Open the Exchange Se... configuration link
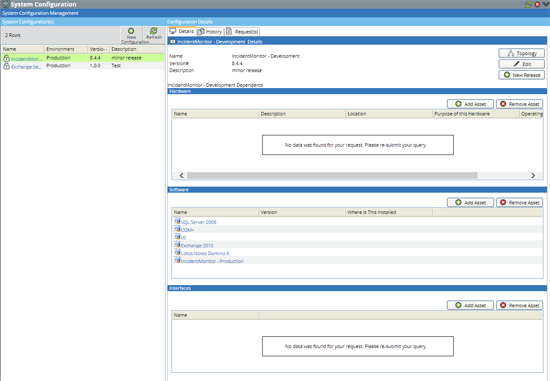This screenshot has width=550, height=381. (26, 67)
